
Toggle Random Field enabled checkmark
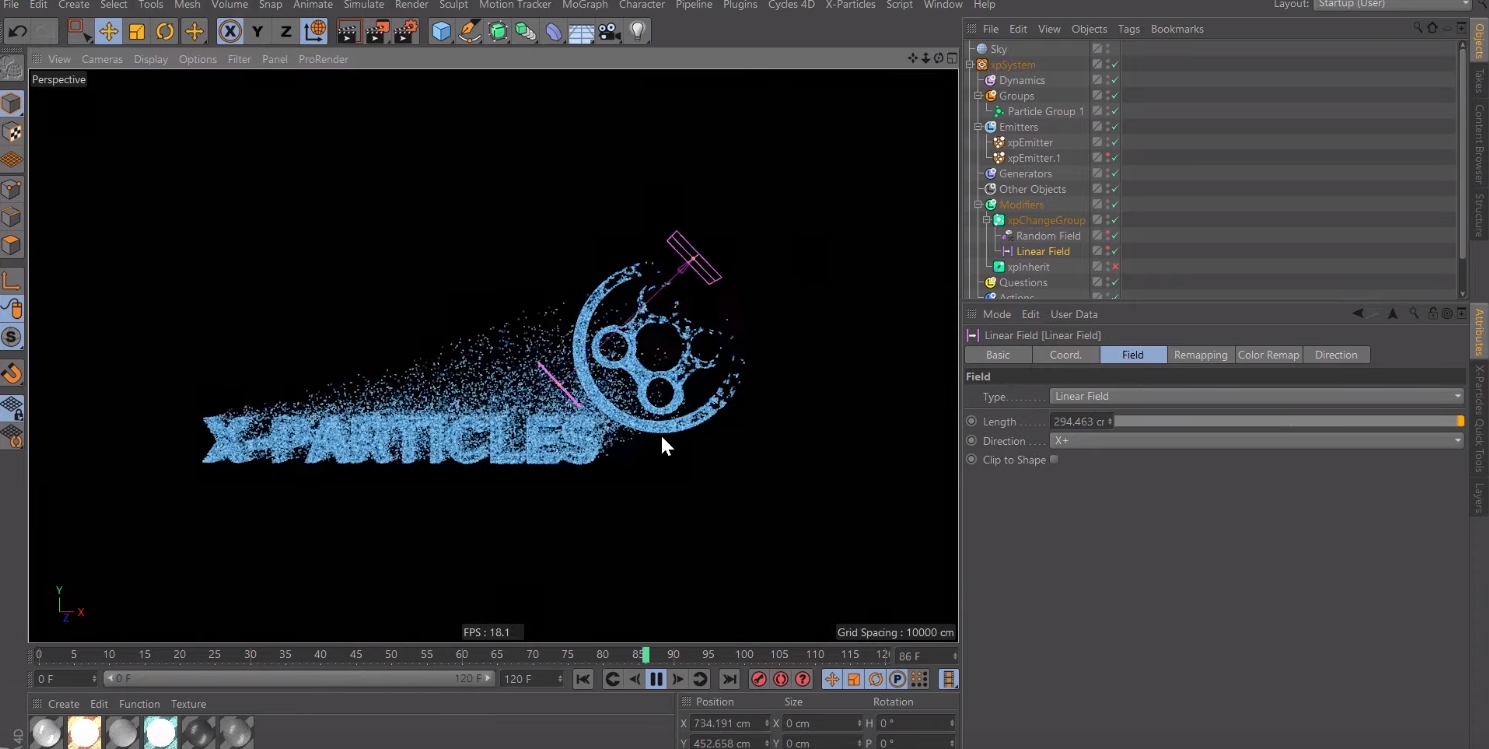point(1115,236)
